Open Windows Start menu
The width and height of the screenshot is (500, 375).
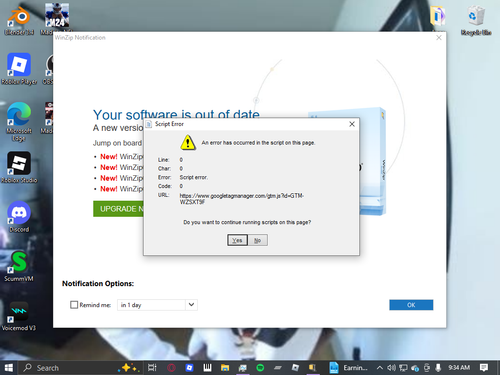click(x=9, y=368)
